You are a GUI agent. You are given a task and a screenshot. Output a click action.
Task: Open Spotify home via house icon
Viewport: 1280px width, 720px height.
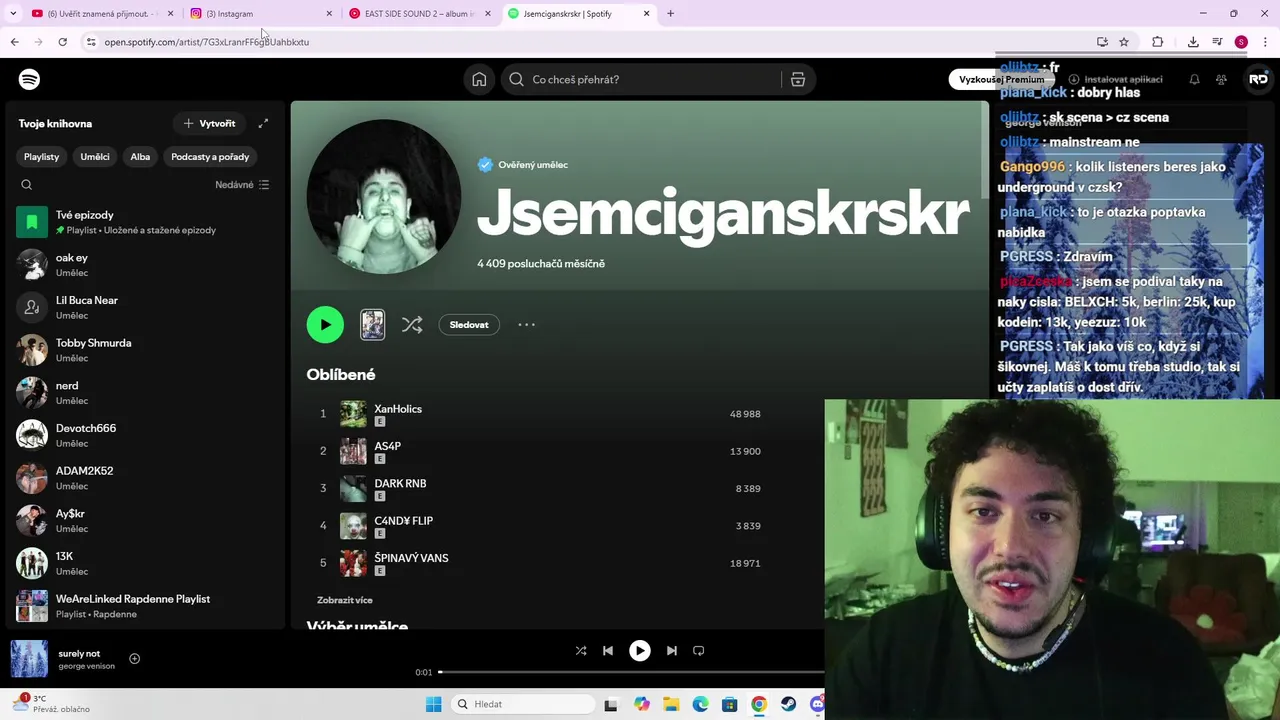[479, 79]
